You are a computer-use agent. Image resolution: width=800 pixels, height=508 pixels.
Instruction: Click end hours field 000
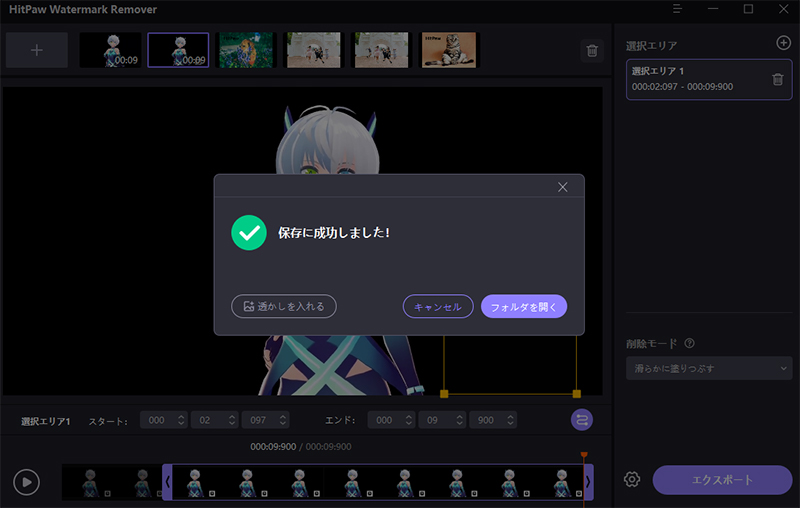[385, 420]
